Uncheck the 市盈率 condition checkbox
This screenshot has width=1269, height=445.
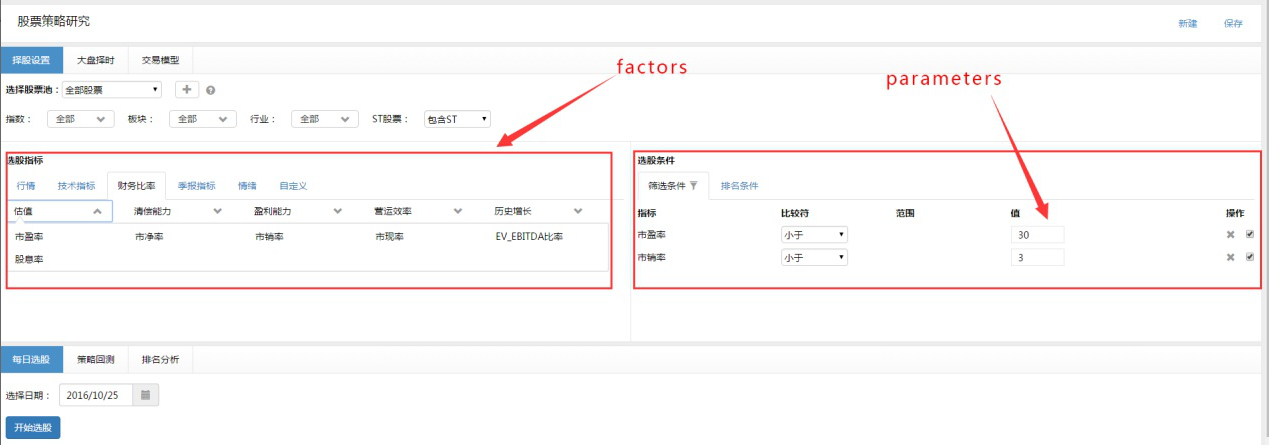point(1250,234)
